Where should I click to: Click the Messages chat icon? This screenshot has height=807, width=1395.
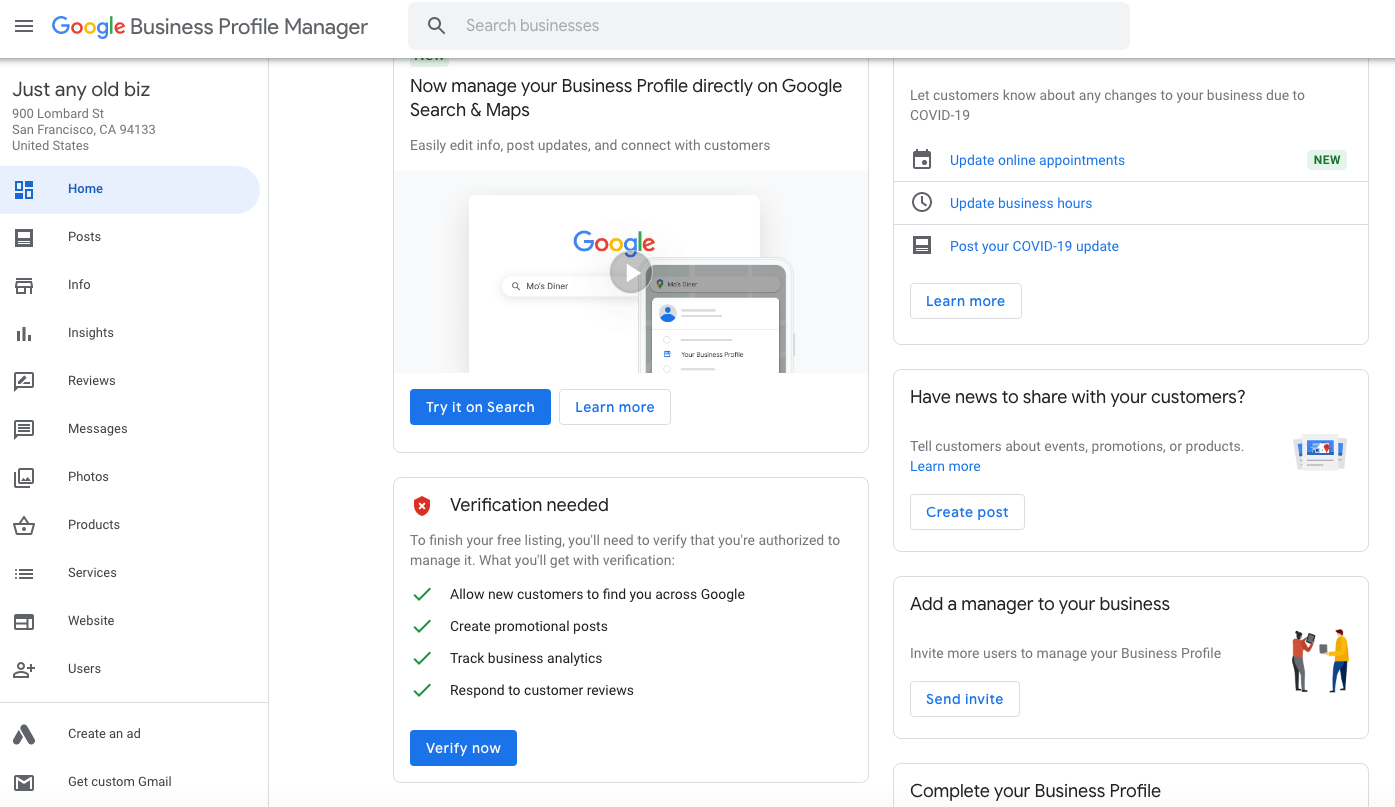[x=24, y=429]
